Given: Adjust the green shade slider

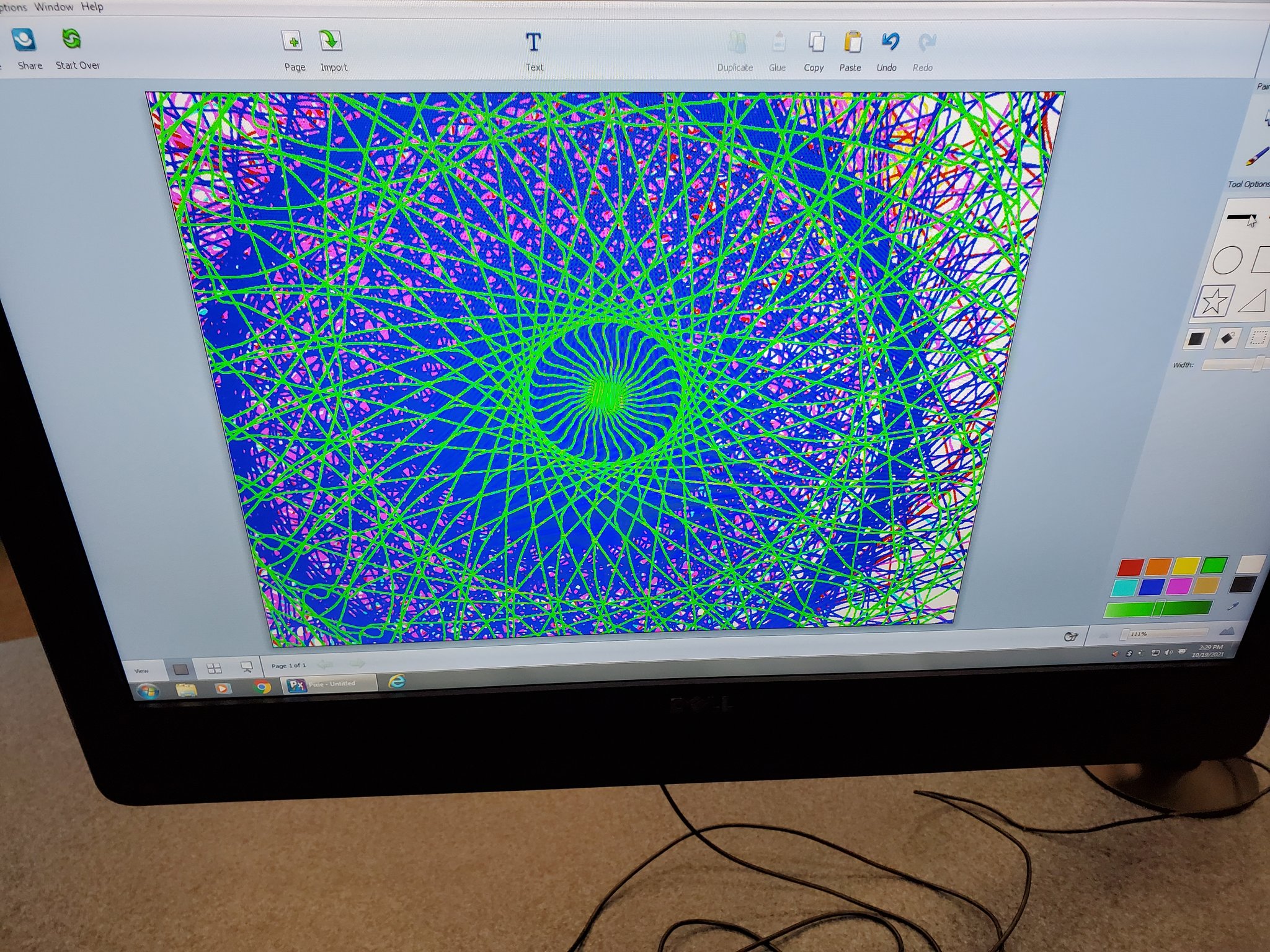Looking at the screenshot, I should 1157,609.
